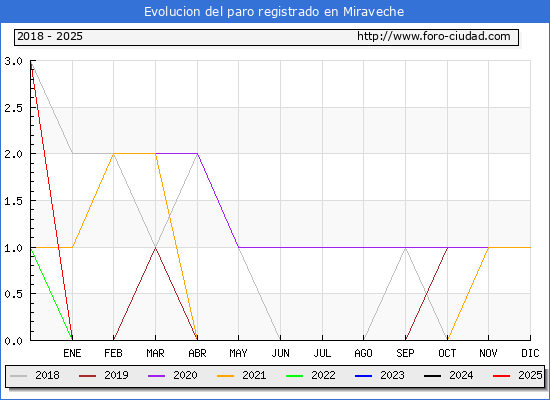Screen dimensions: 550x400
Task: Select the '2019' legend label
Action: tap(116, 375)
